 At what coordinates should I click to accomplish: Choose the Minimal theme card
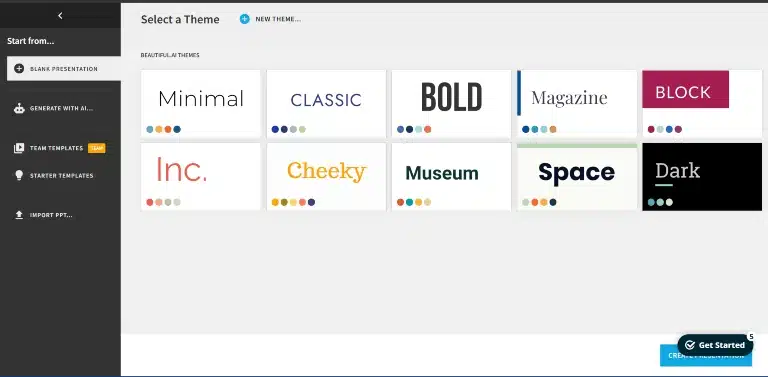(200, 103)
